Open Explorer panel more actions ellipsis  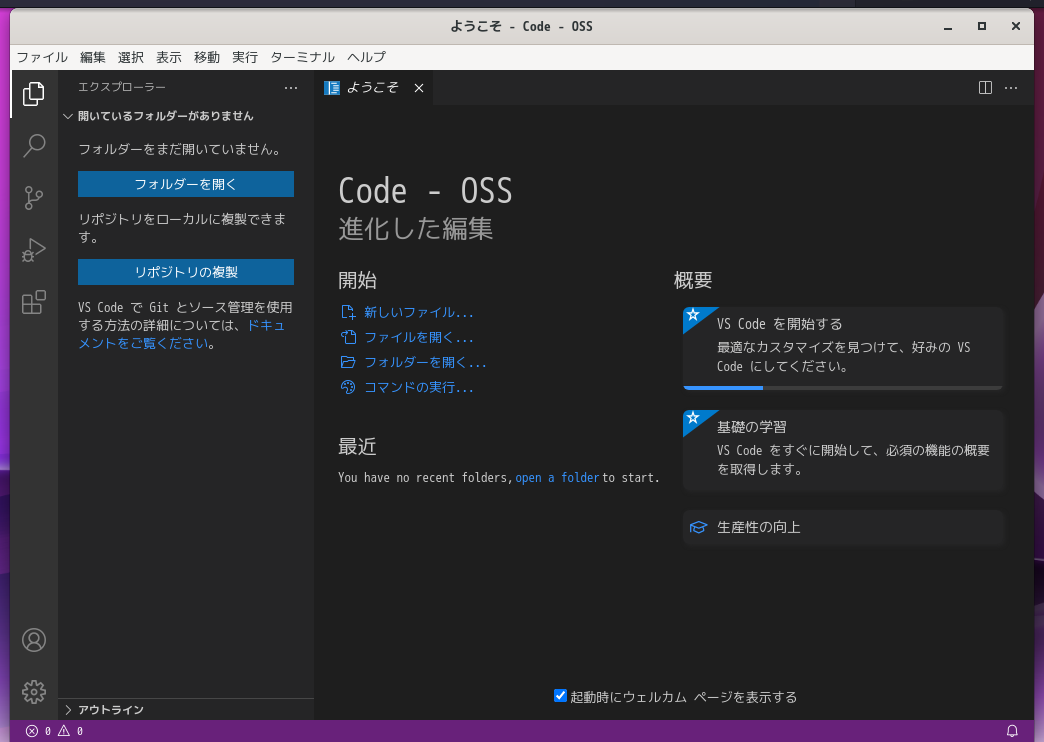(291, 87)
